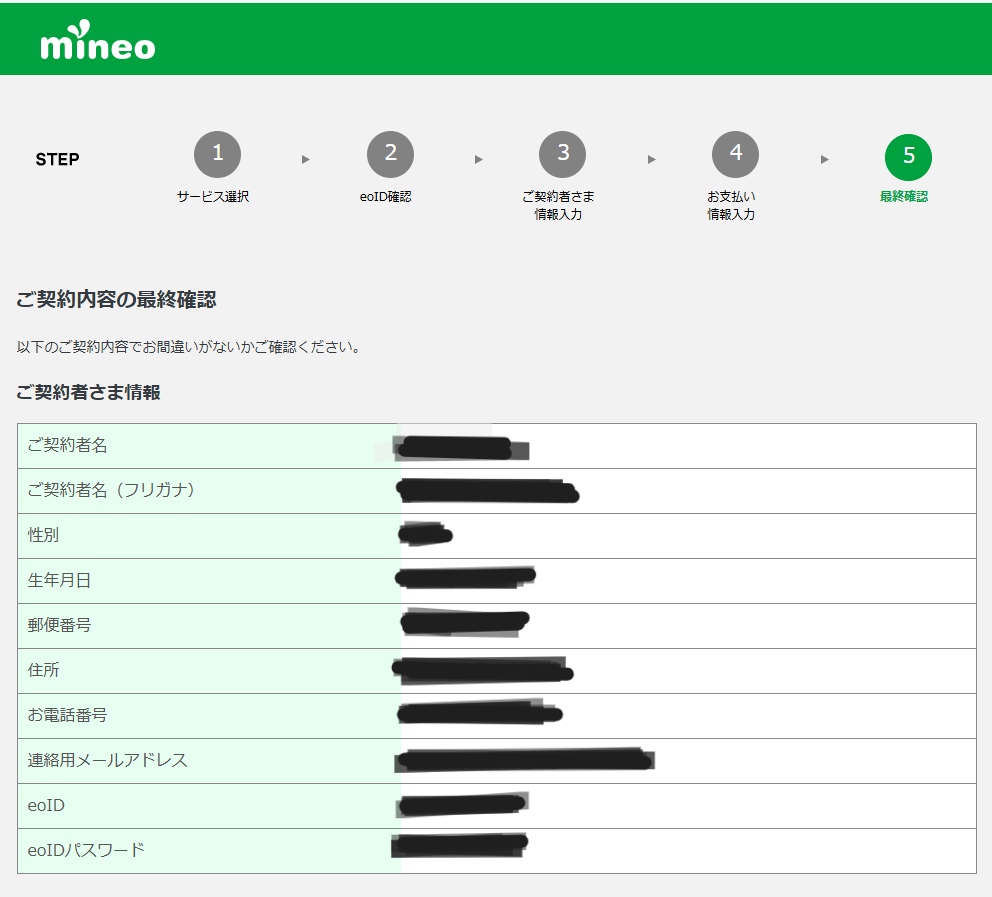Click the 生年月日 row label
The image size is (992, 897).
[59, 580]
